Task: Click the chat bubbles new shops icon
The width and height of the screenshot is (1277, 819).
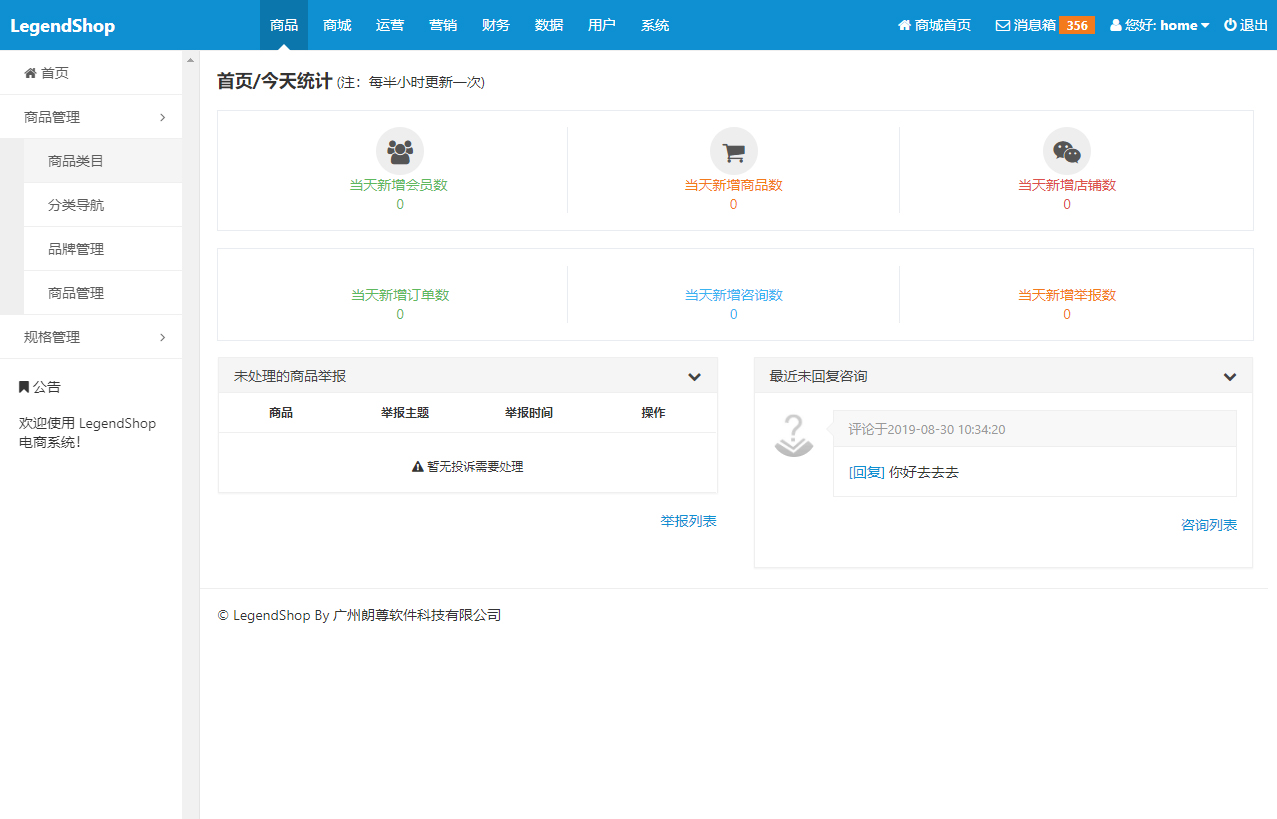Action: tap(1067, 152)
